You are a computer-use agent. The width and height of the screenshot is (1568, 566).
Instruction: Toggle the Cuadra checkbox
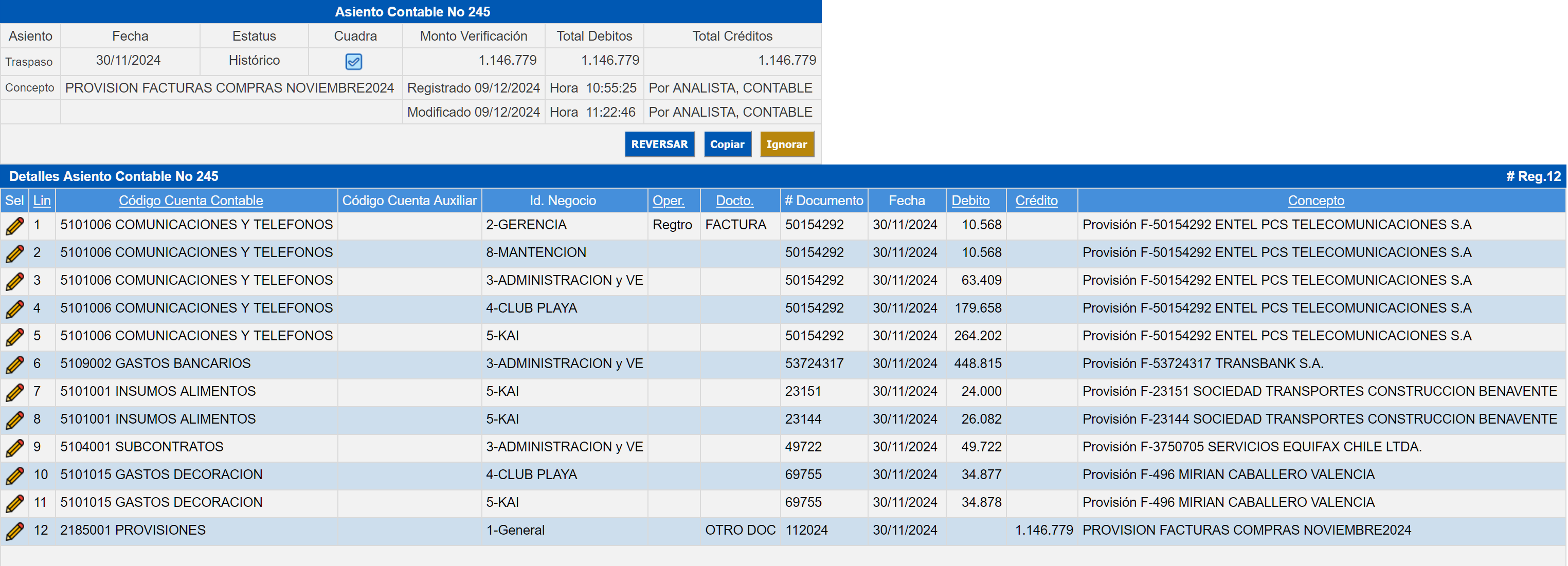click(354, 62)
